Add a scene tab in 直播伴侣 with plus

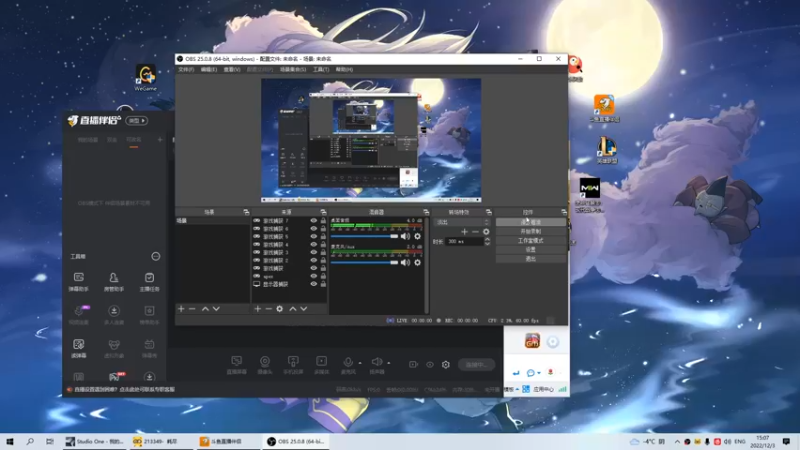[160, 139]
